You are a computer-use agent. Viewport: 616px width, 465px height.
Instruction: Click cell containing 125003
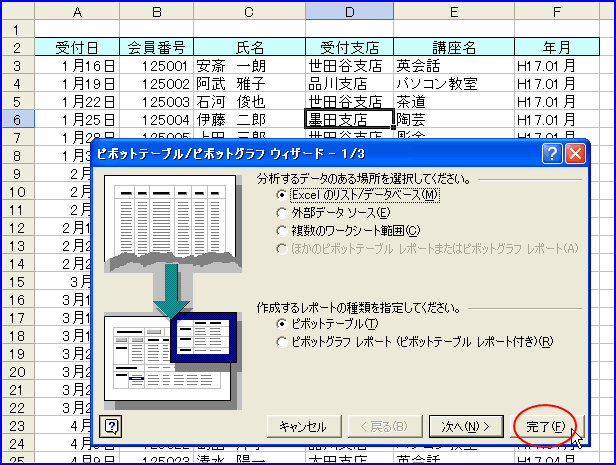click(156, 102)
